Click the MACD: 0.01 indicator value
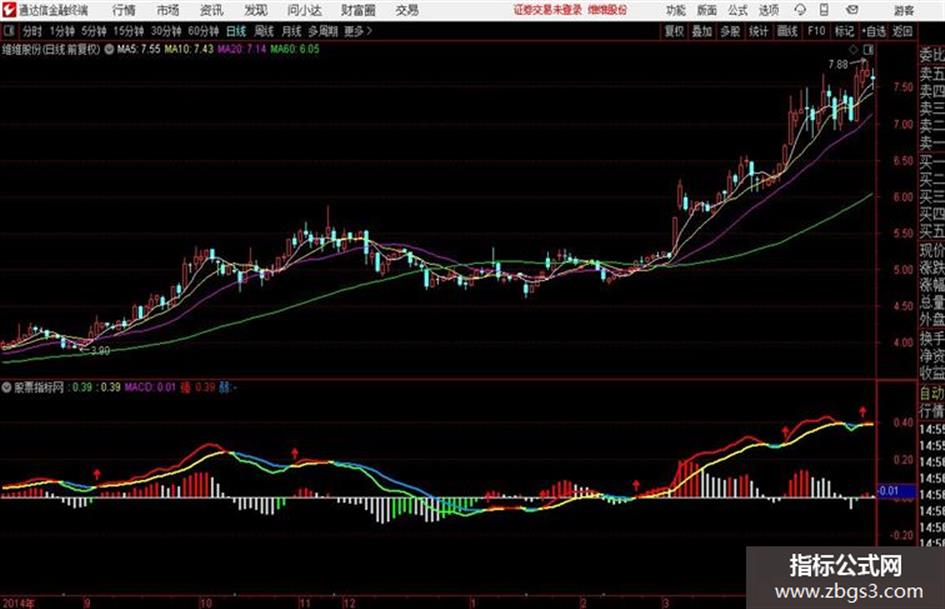Image resolution: width=945 pixels, height=609 pixels. coord(150,387)
